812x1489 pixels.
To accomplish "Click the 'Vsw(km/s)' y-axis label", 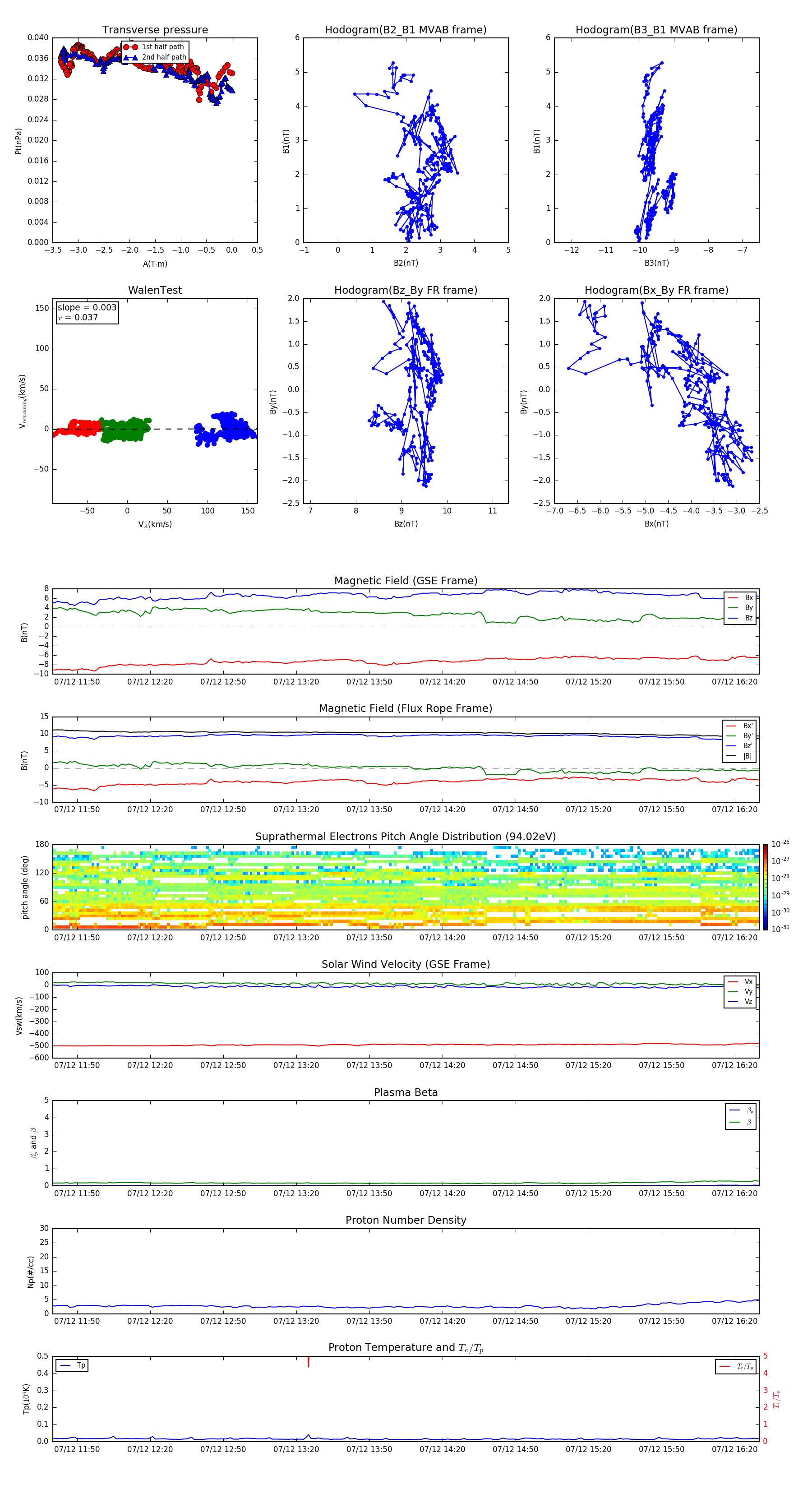I will coord(18,1016).
